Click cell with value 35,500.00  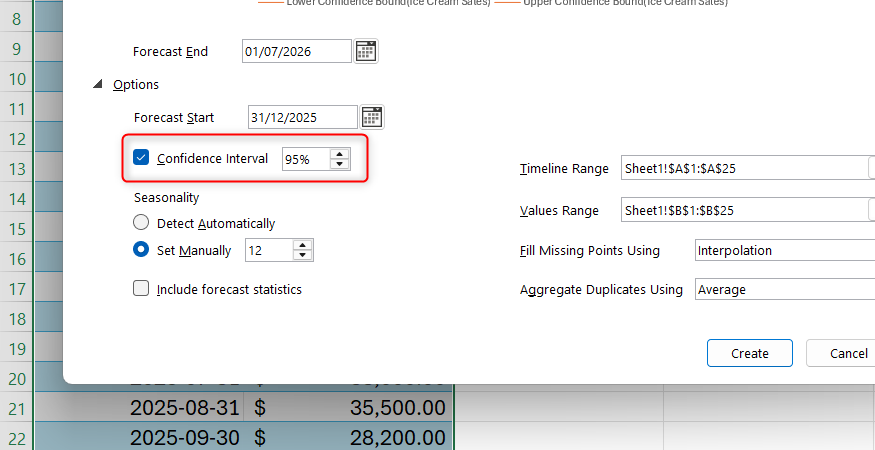point(348,408)
